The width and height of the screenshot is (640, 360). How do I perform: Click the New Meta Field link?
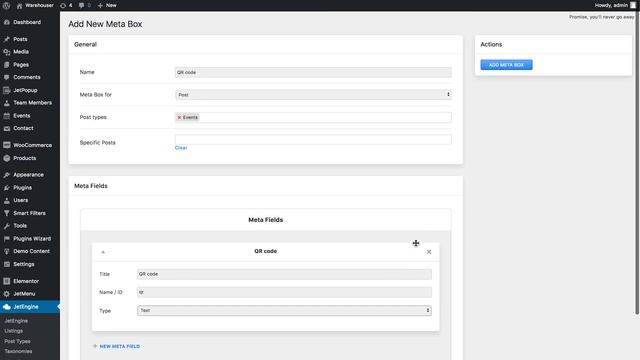click(x=117, y=347)
